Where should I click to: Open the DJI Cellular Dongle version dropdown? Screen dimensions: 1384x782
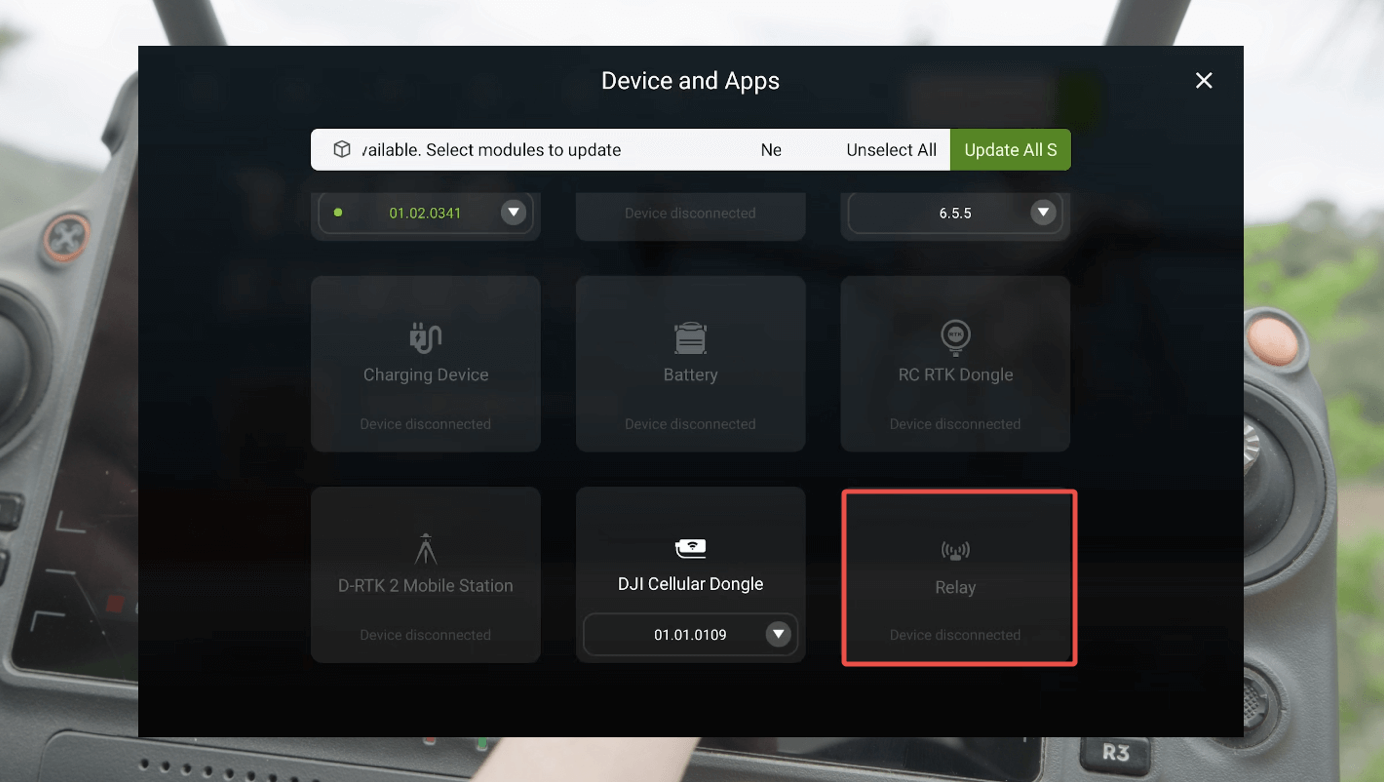coord(778,634)
